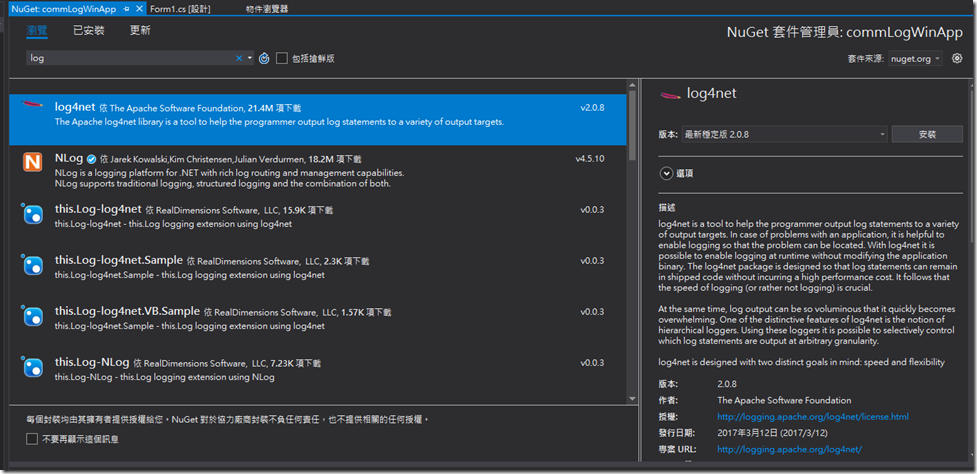Clear the search text with the X icon

coord(239,59)
